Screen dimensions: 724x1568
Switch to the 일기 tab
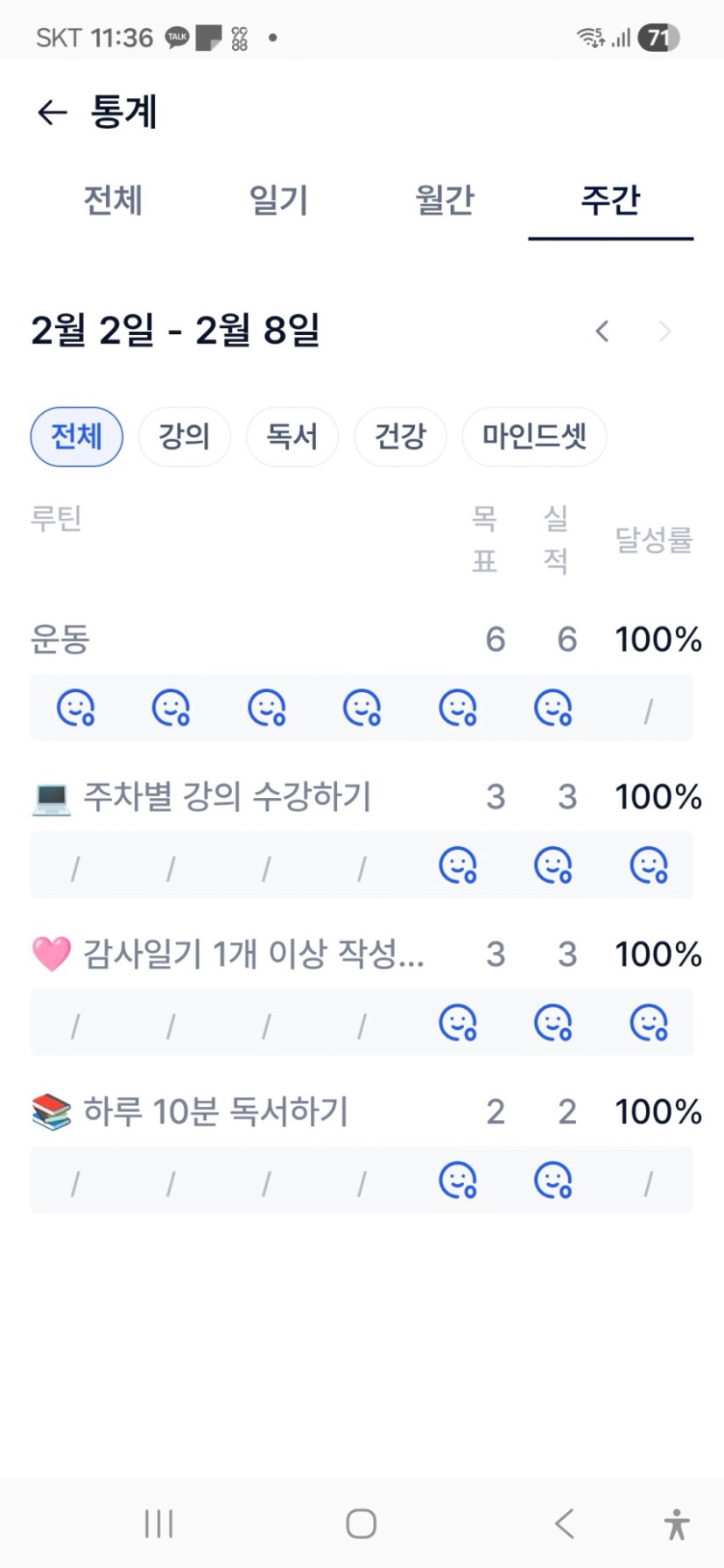pyautogui.click(x=278, y=200)
